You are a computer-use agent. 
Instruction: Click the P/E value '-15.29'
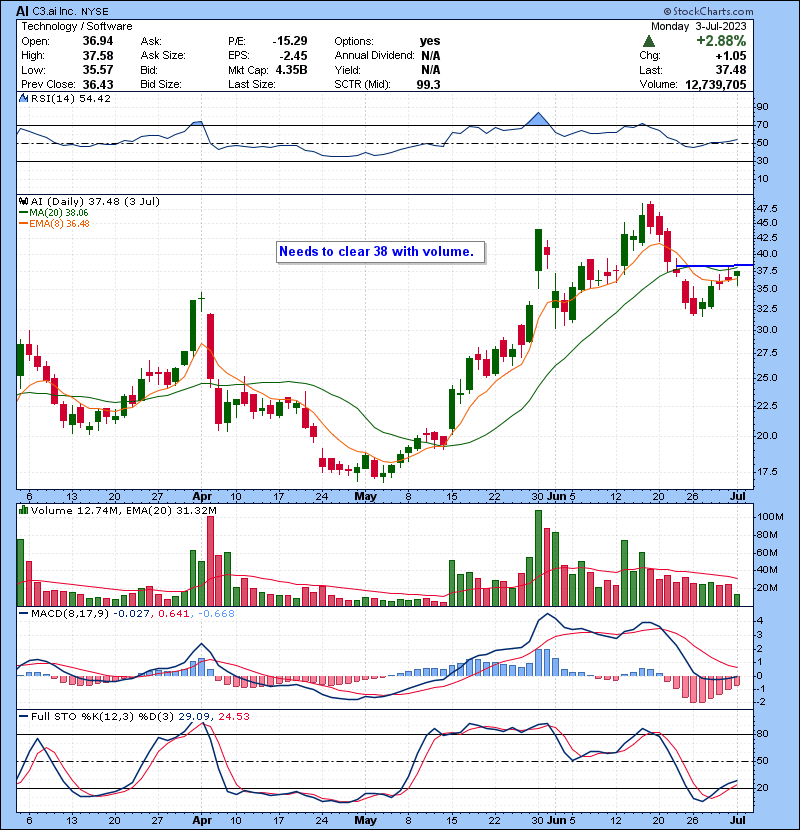tap(290, 41)
